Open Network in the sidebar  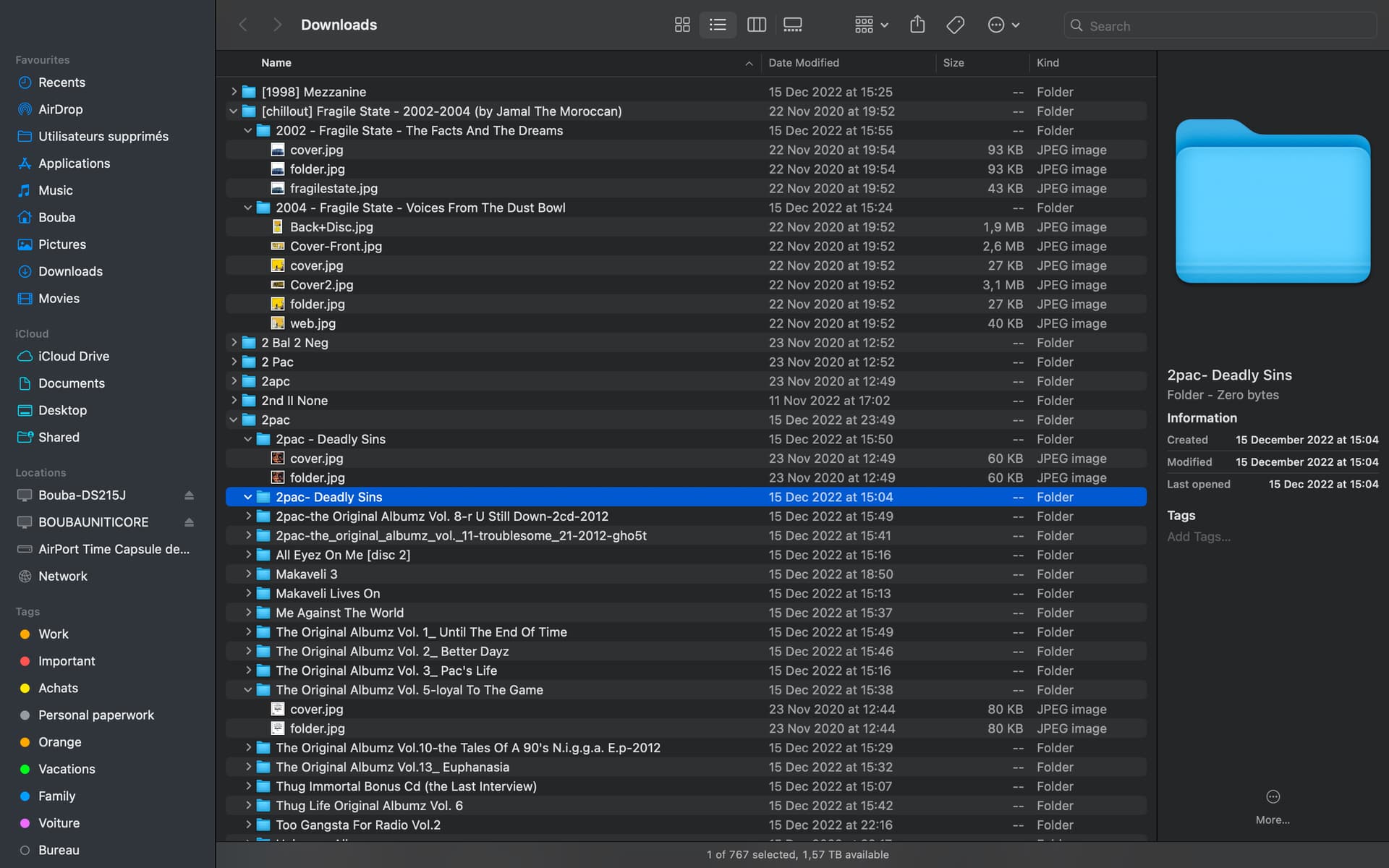[62, 576]
